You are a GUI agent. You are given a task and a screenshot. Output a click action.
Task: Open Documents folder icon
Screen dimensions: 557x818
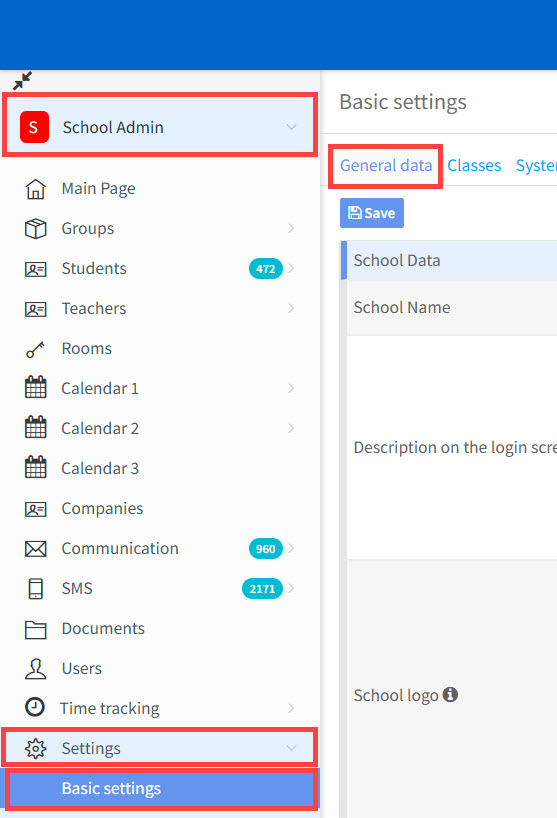tap(35, 630)
